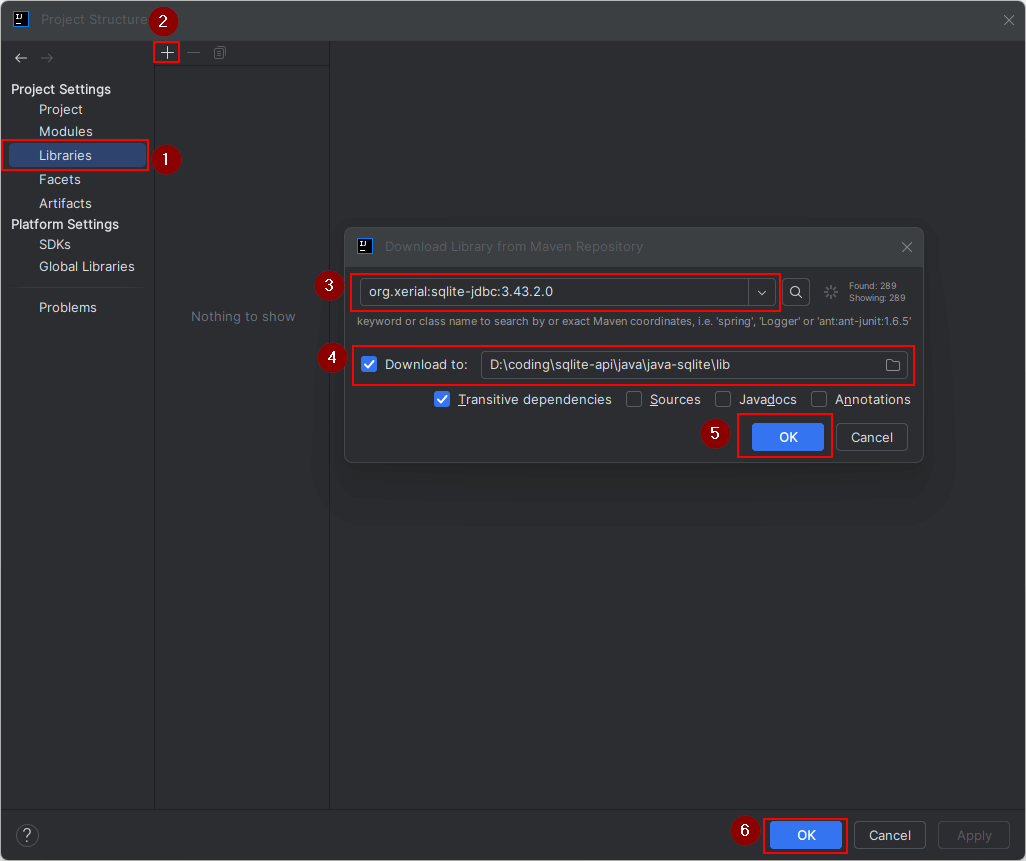The height and width of the screenshot is (861, 1026).
Task: Enable the Javadocs checkbox
Action: tap(723, 399)
